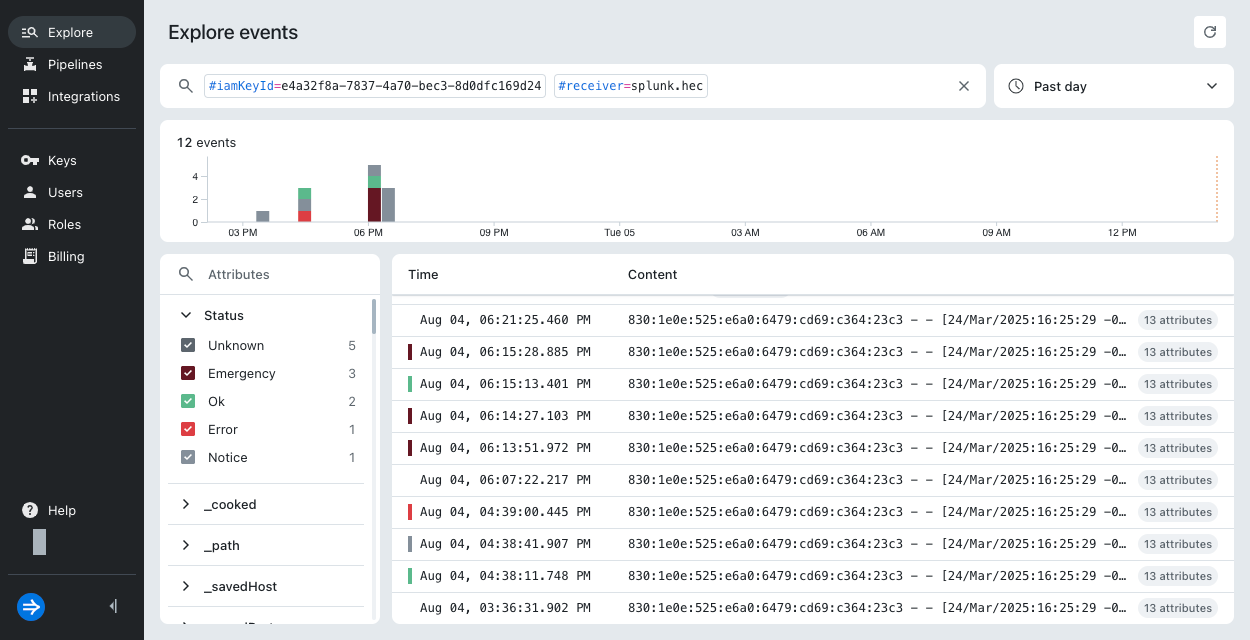This screenshot has width=1250, height=640.
Task: Expand the _cooked attribute group
Action: tap(186, 504)
